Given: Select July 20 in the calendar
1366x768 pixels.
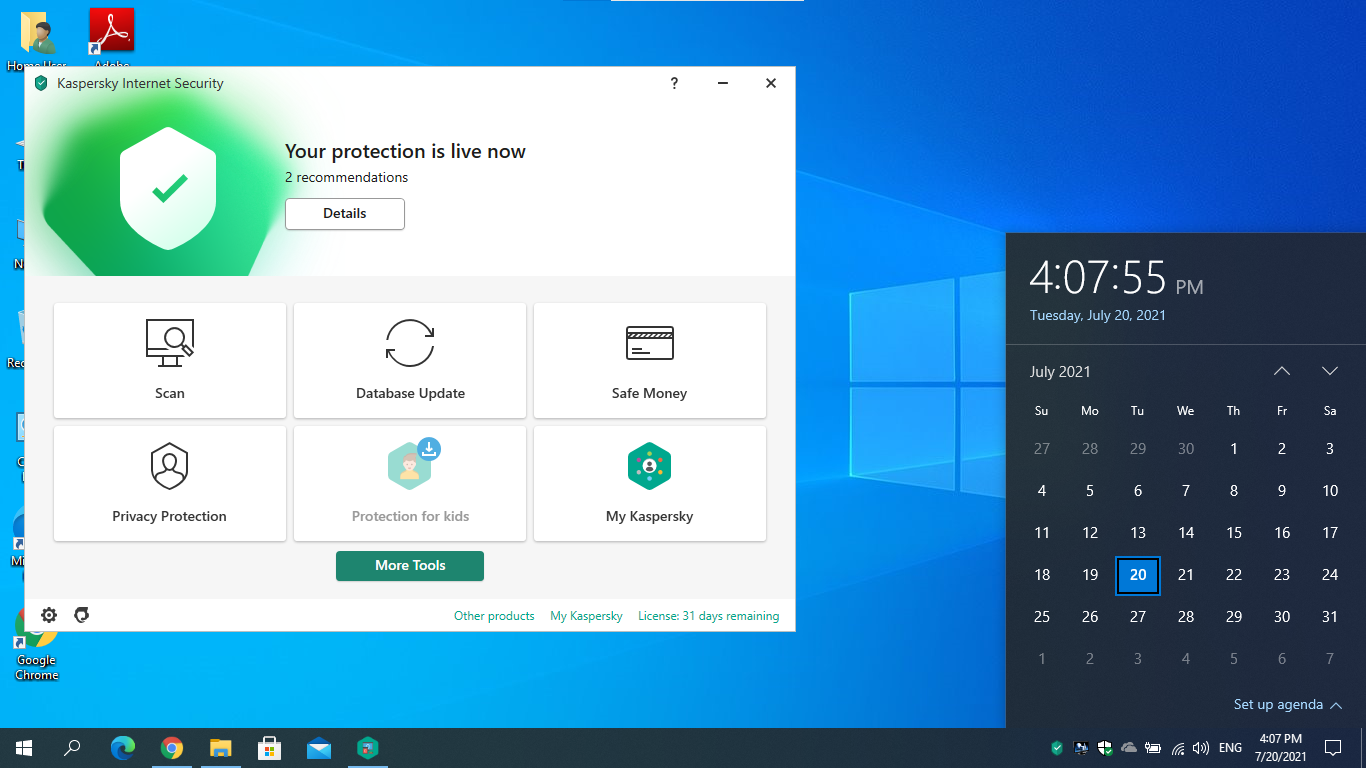Looking at the screenshot, I should coord(1138,575).
